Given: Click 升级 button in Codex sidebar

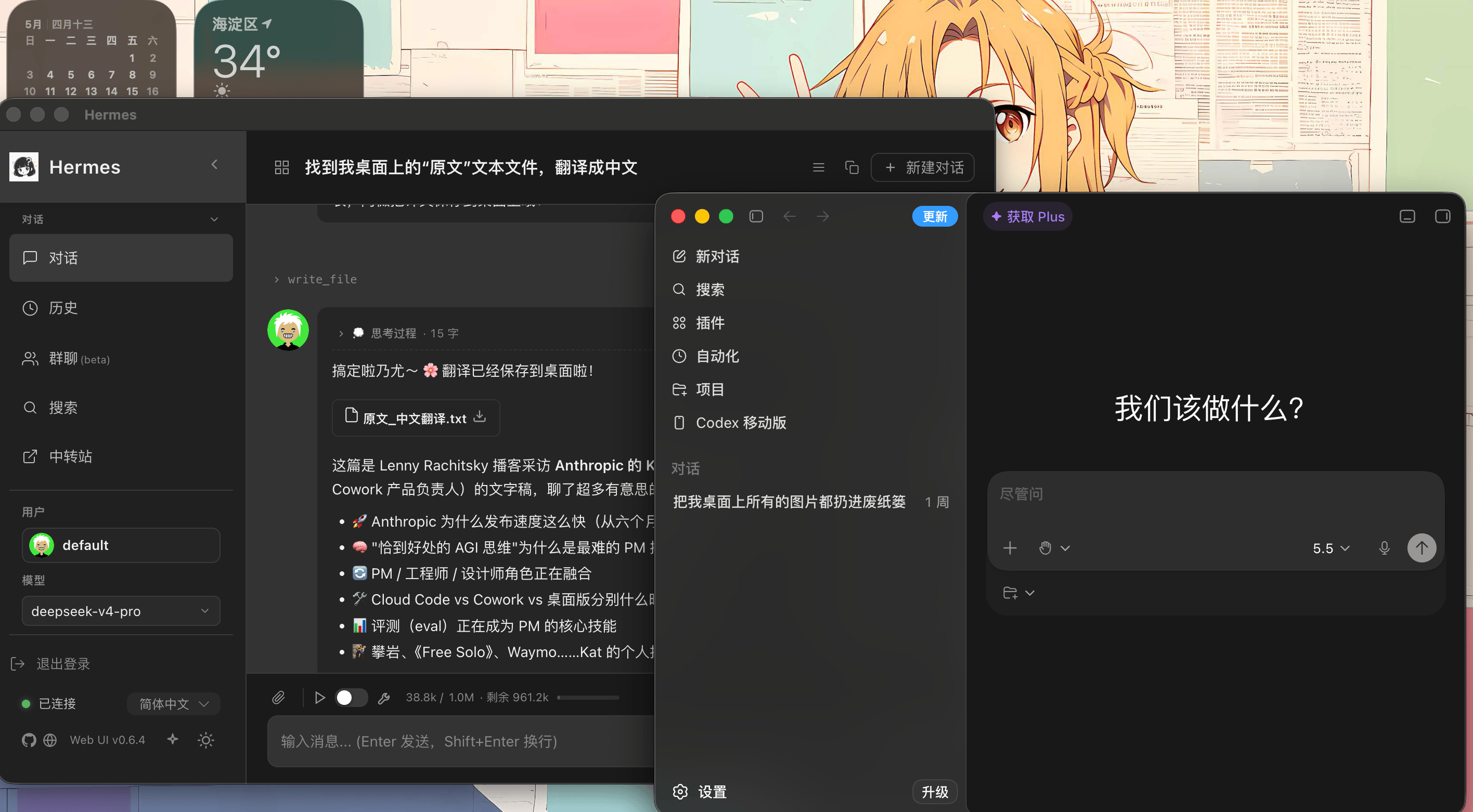Looking at the screenshot, I should [934, 791].
